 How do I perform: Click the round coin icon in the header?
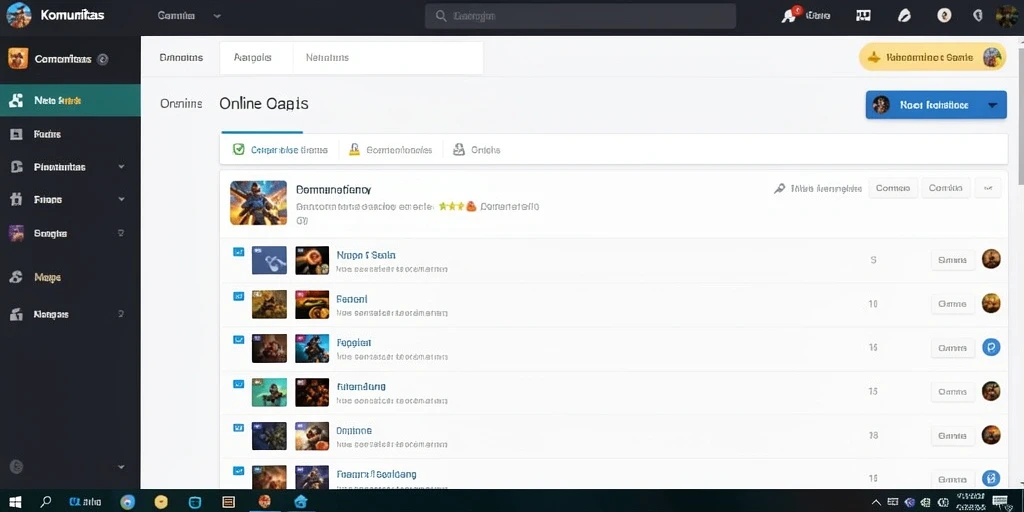pos(944,15)
